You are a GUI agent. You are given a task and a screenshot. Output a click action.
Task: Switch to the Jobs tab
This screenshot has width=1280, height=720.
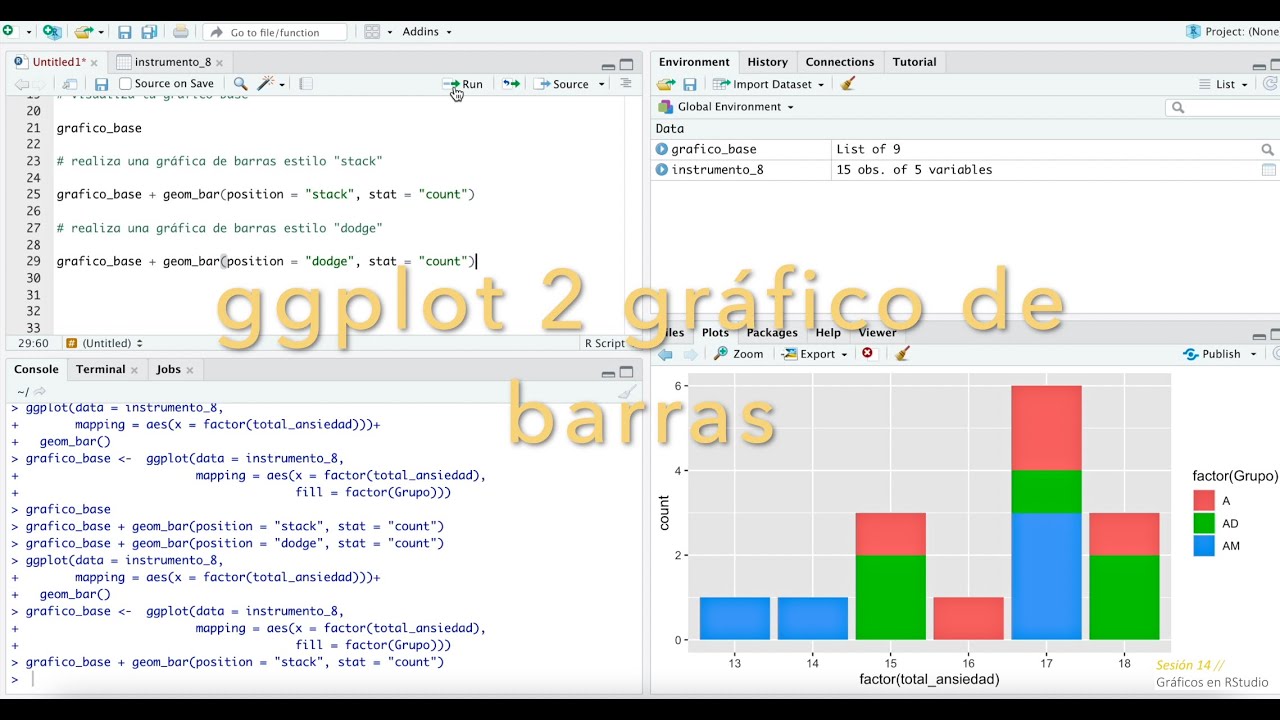tap(168, 369)
